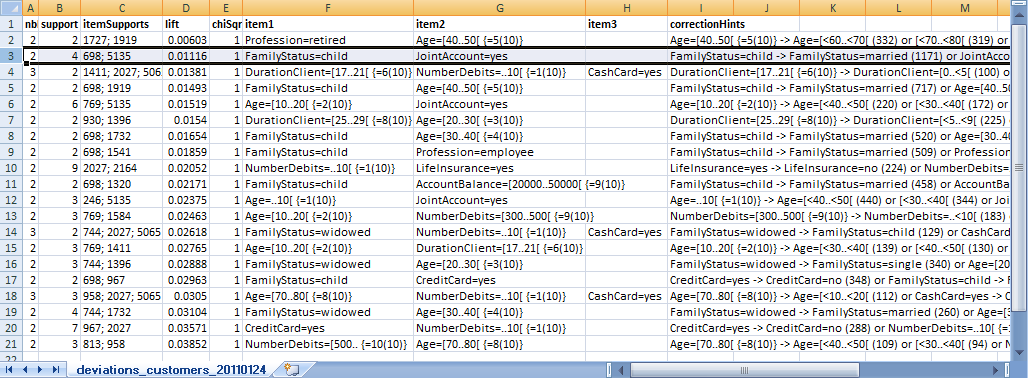1028x378 pixels.
Task: Click the 'correctionHints' header cell
Action: (701, 24)
